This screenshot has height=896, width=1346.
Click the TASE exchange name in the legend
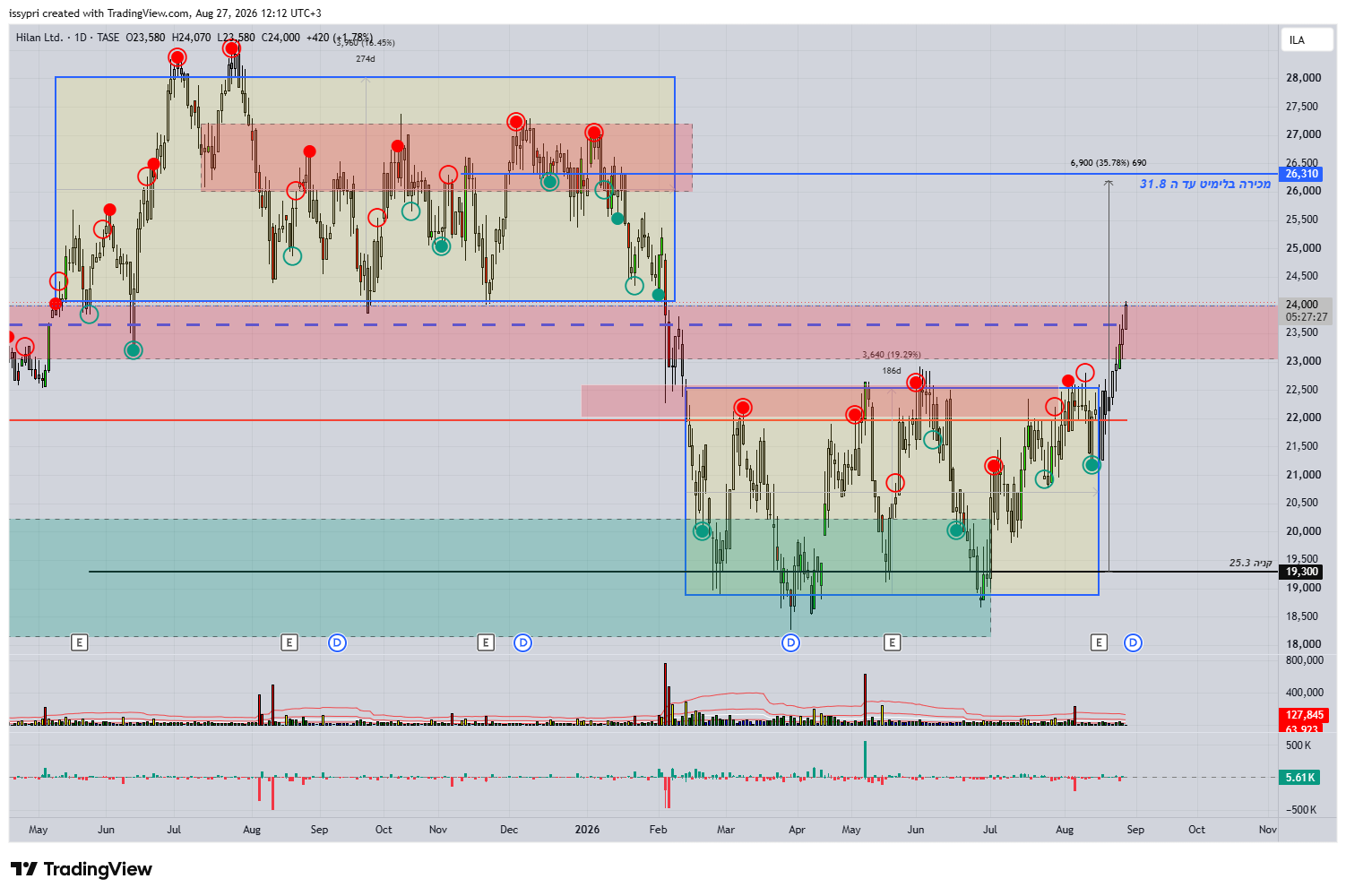(x=108, y=38)
